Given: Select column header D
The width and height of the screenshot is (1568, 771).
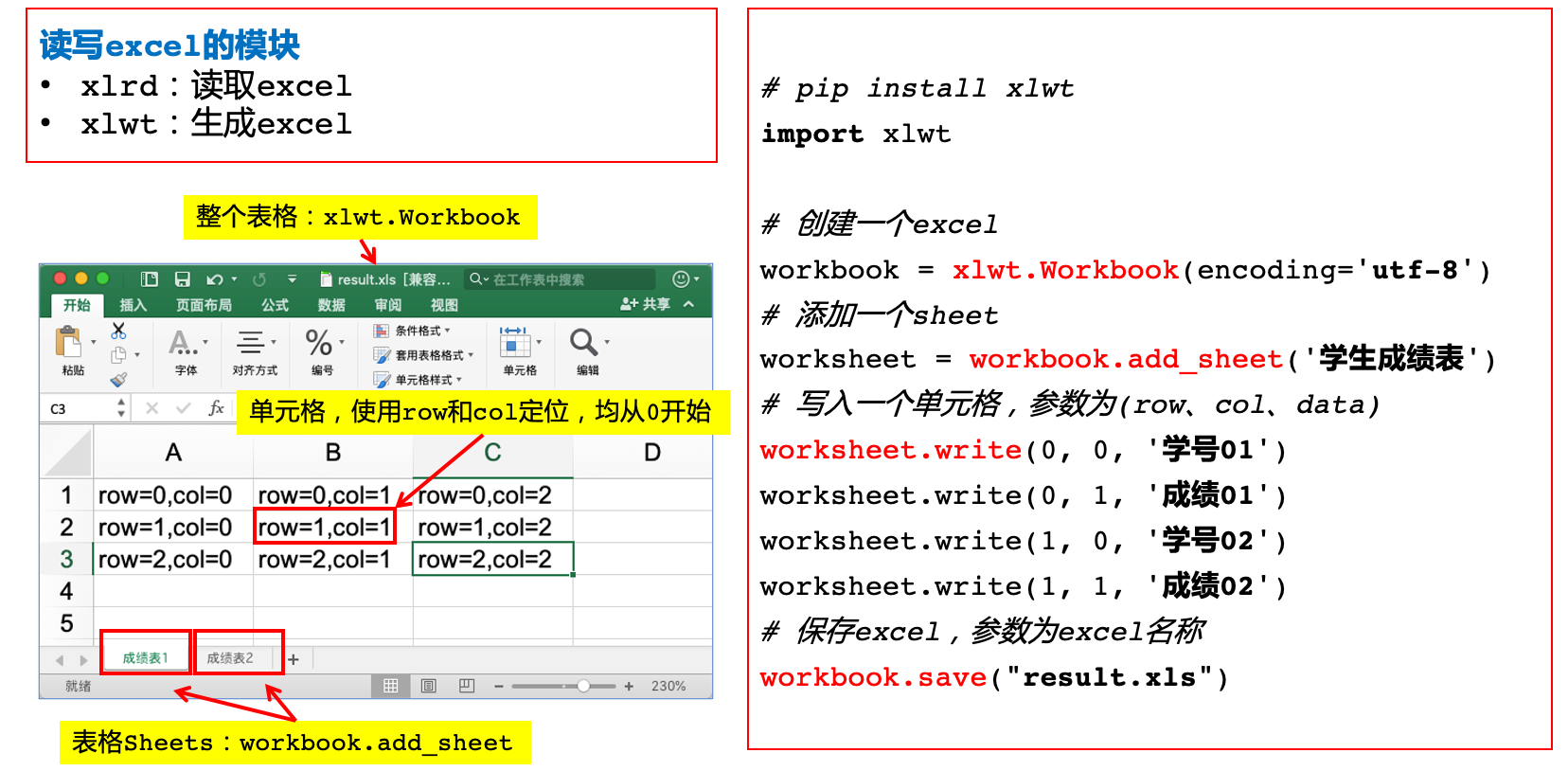Looking at the screenshot, I should pyautogui.click(x=652, y=453).
